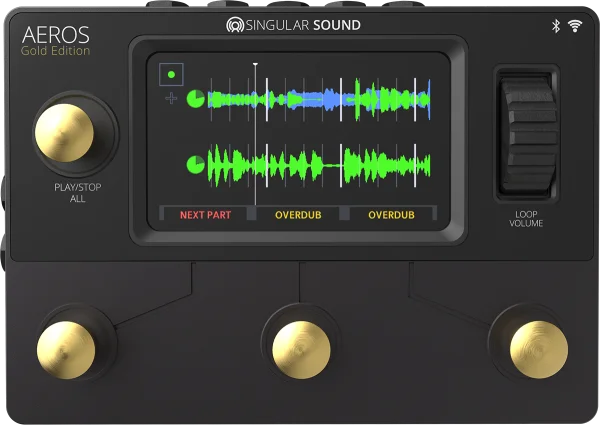The height and width of the screenshot is (425, 600).
Task: Tap the right OVERDUB label
Action: [391, 215]
